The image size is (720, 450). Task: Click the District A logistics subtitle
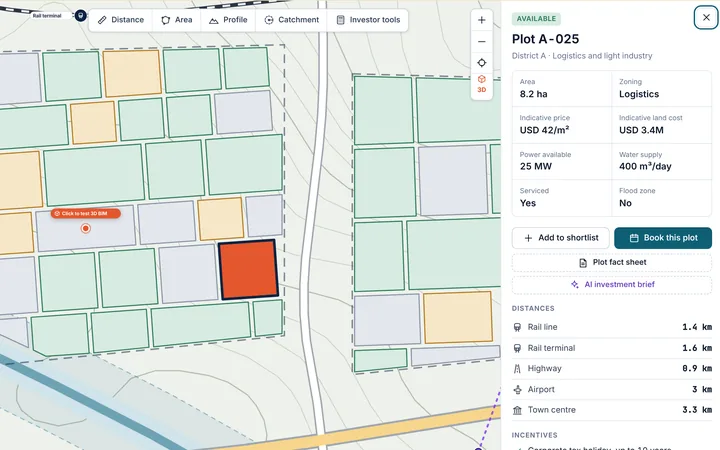(x=582, y=56)
